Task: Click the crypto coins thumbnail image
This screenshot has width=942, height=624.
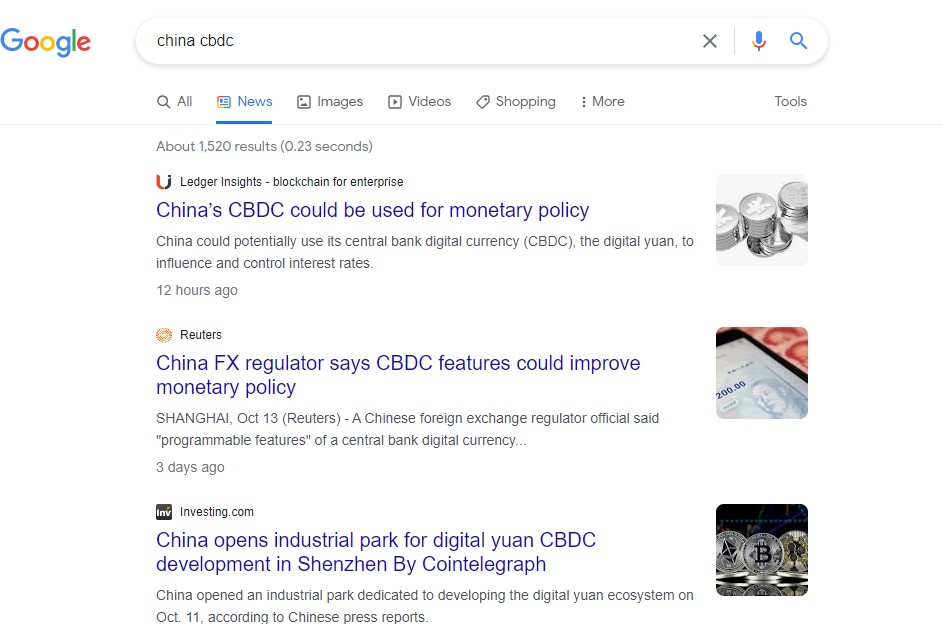Action: 761,550
